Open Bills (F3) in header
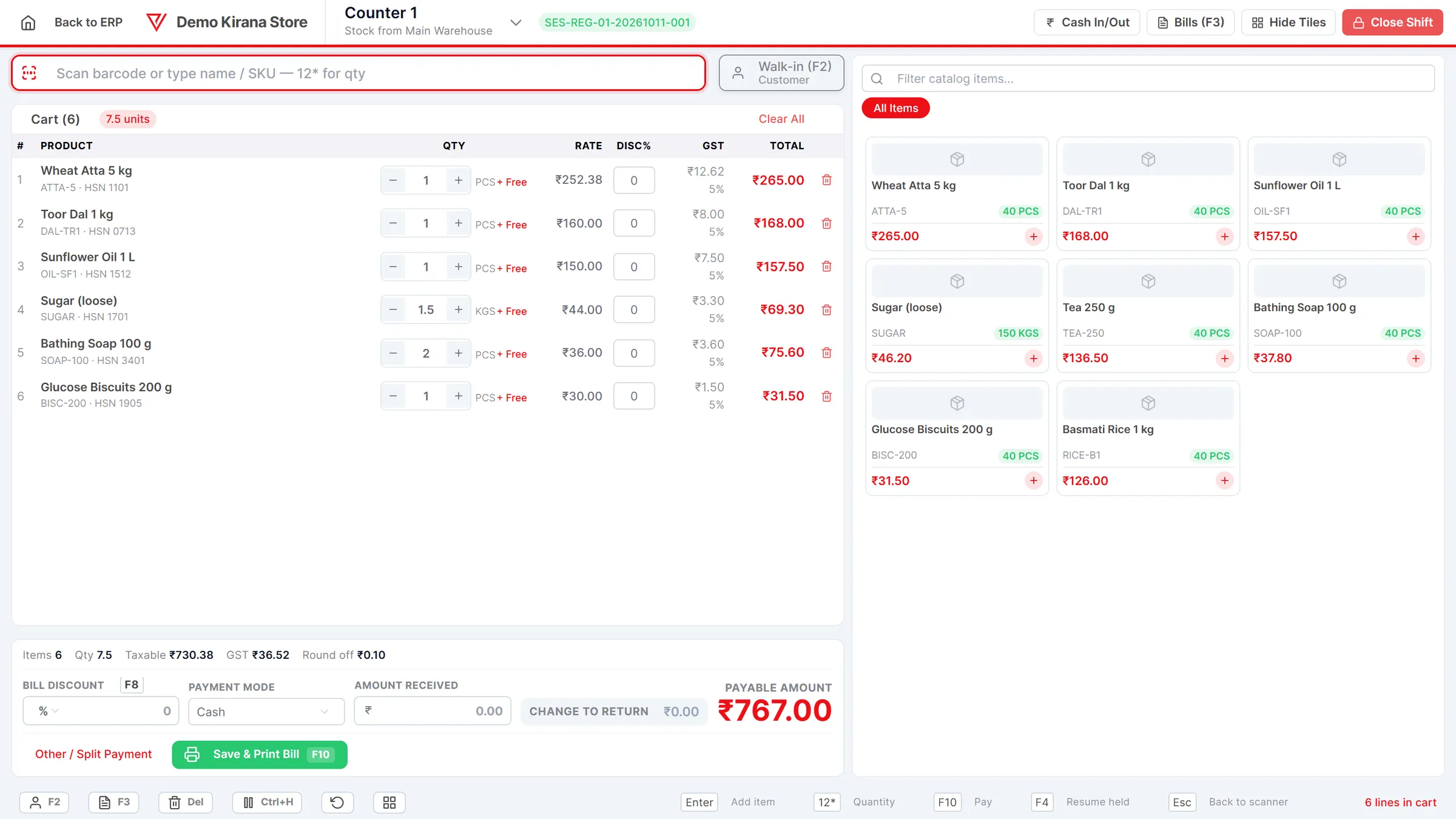This screenshot has height=819, width=1456. [1190, 22]
